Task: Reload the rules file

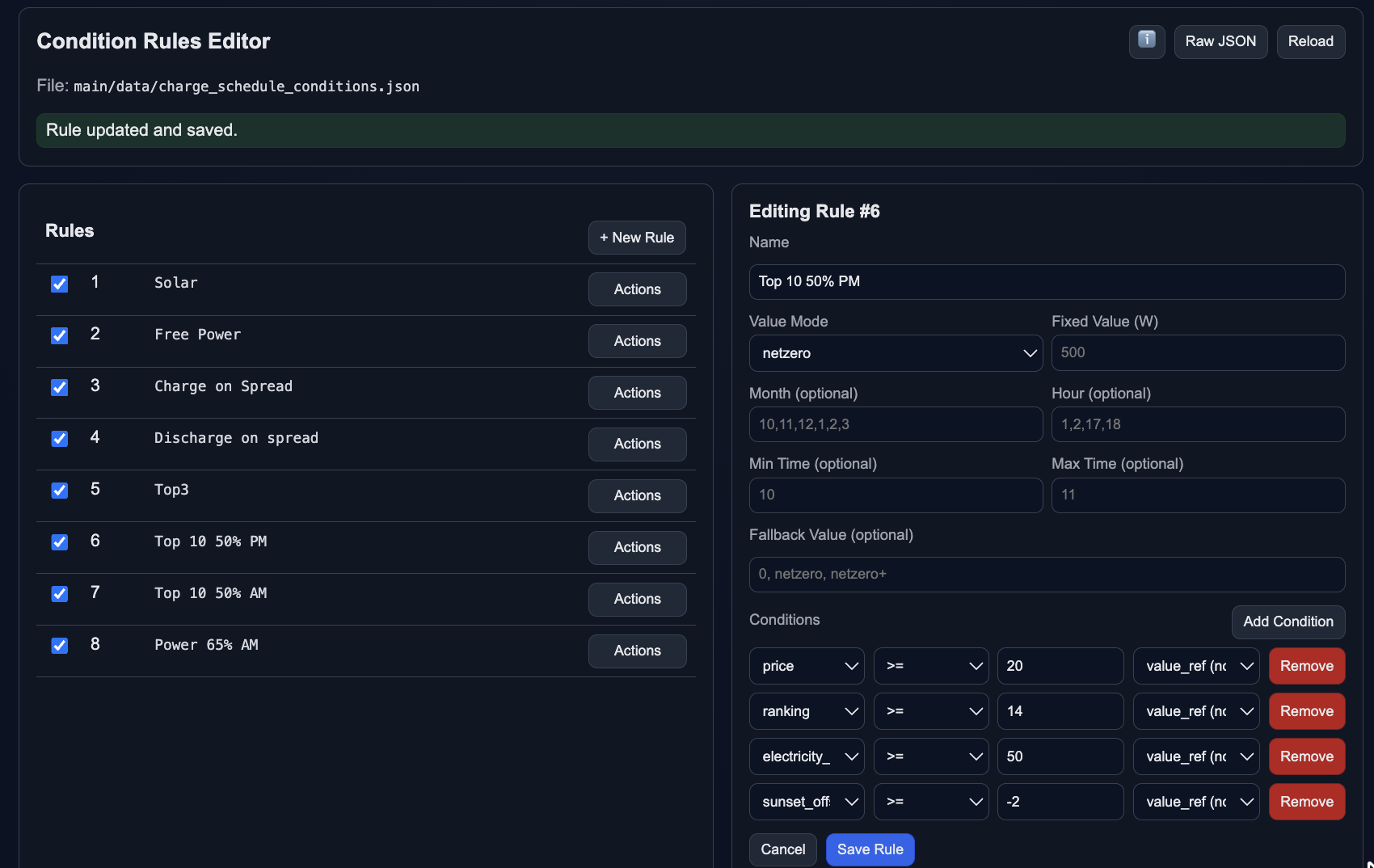Action: click(1310, 41)
